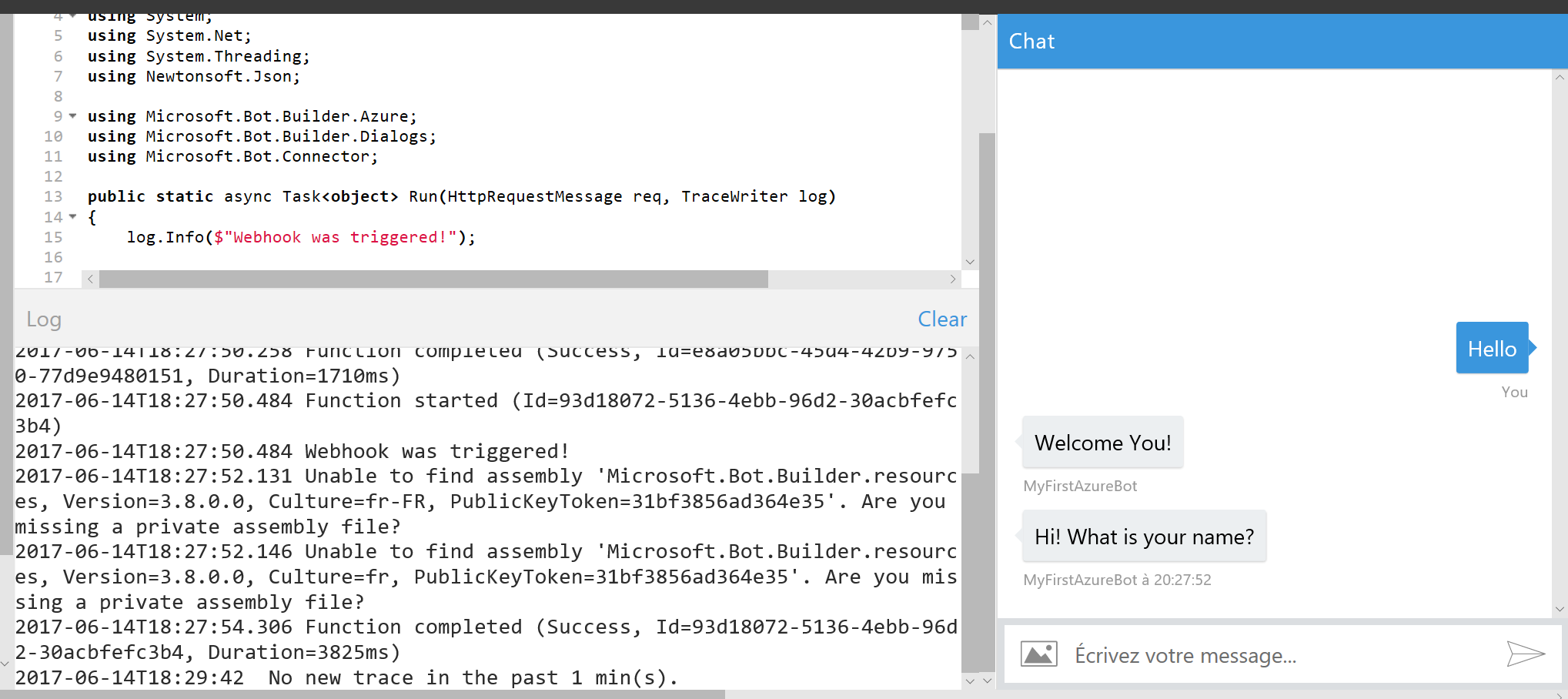
Task: Click the log panel's scroll up arrow
Action: click(x=970, y=356)
